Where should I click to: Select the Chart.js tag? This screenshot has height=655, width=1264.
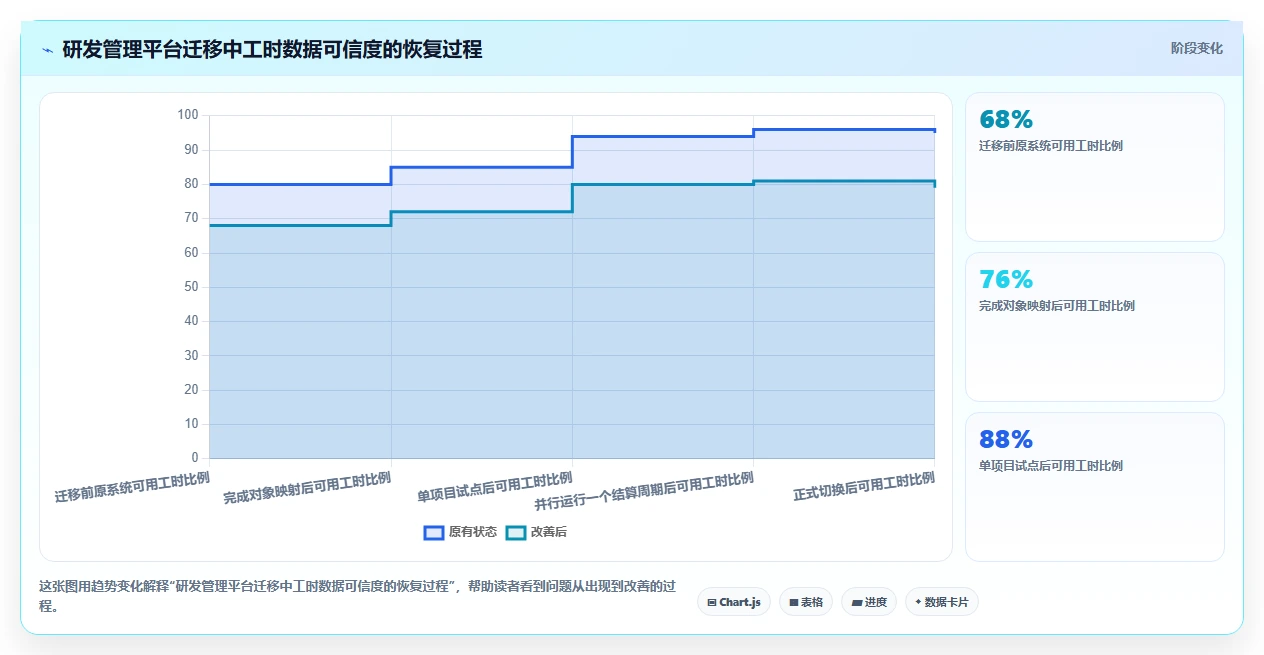733,602
